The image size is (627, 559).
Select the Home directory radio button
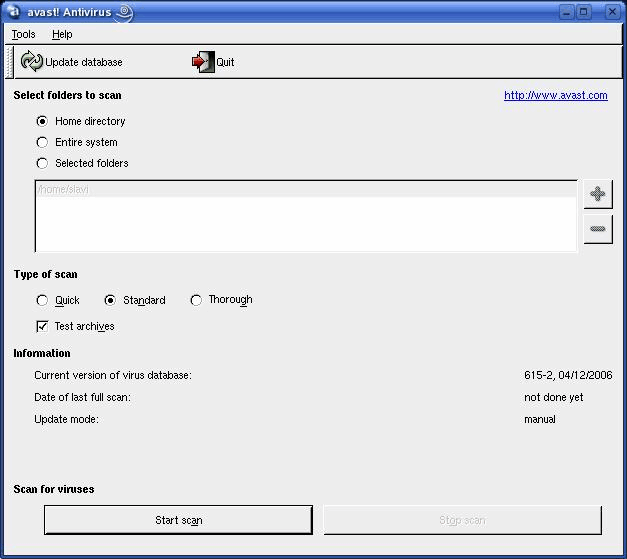pos(42,121)
